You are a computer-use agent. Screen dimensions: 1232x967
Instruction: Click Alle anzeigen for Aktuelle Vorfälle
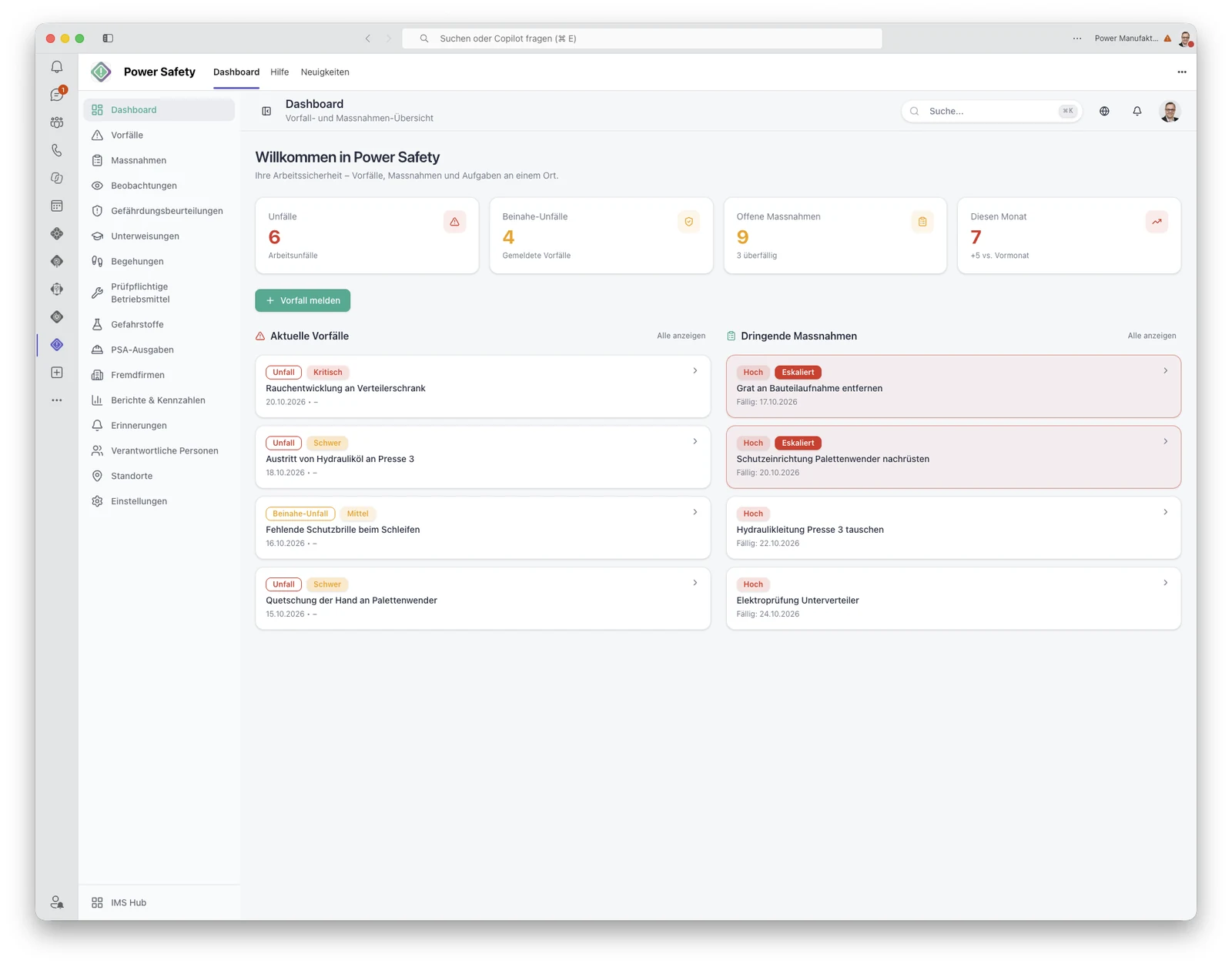tap(681, 336)
